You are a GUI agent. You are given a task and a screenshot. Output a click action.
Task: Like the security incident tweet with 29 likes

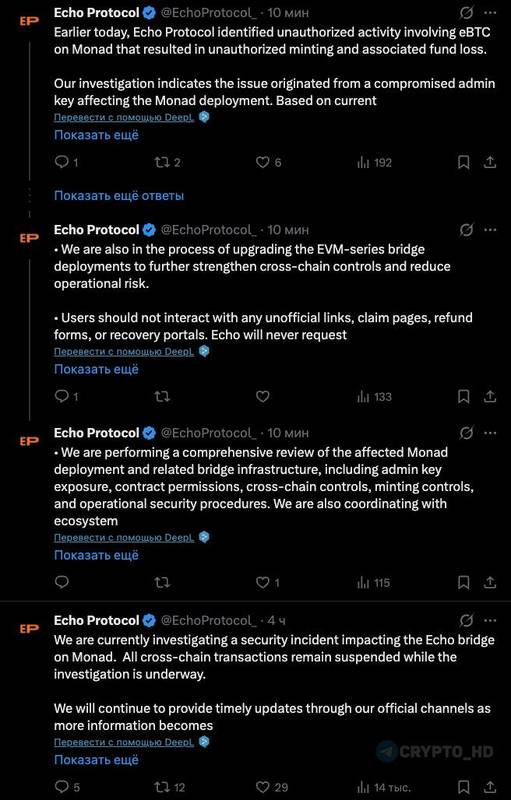pos(272,787)
